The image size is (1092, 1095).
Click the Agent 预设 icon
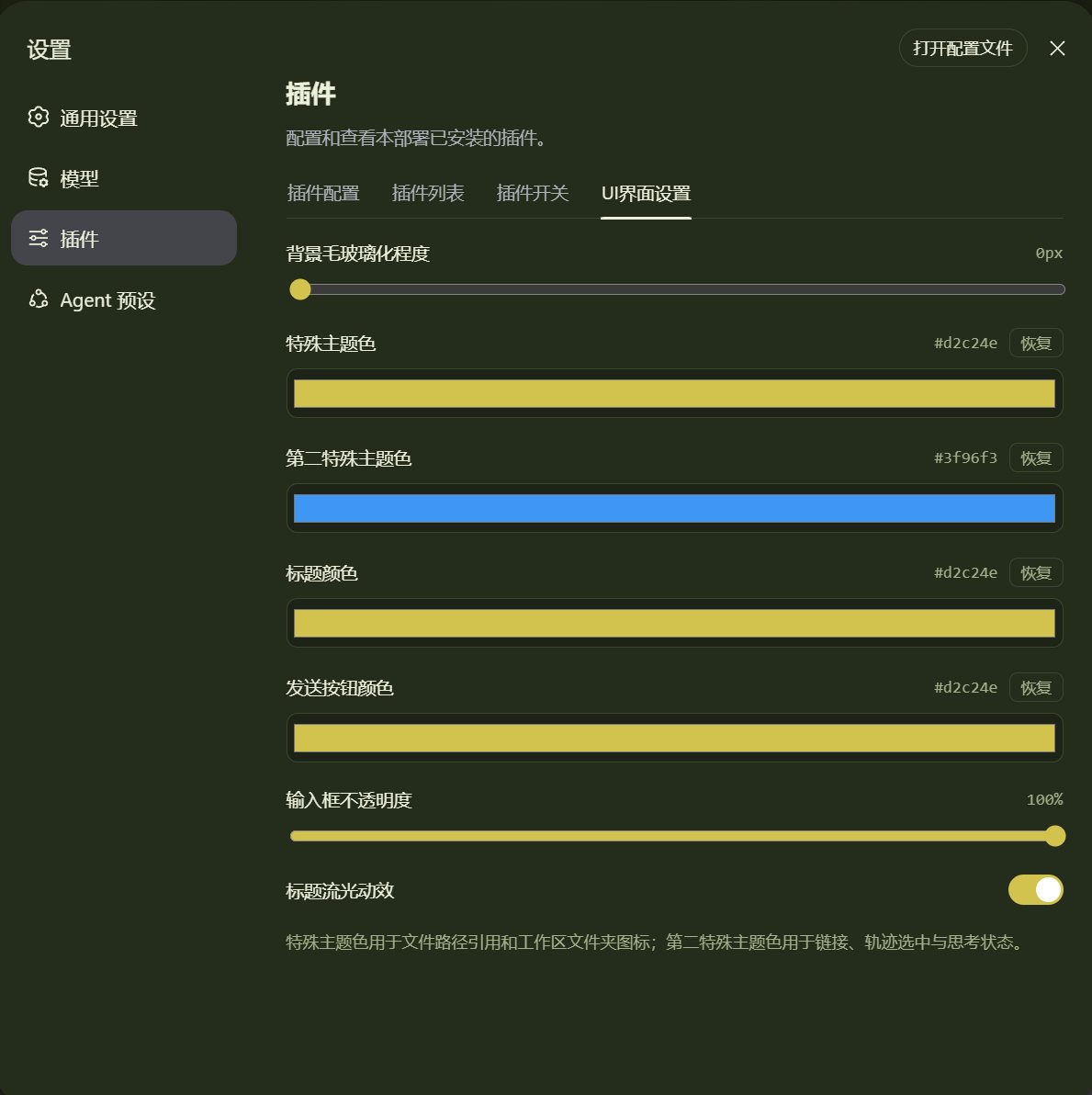click(39, 299)
